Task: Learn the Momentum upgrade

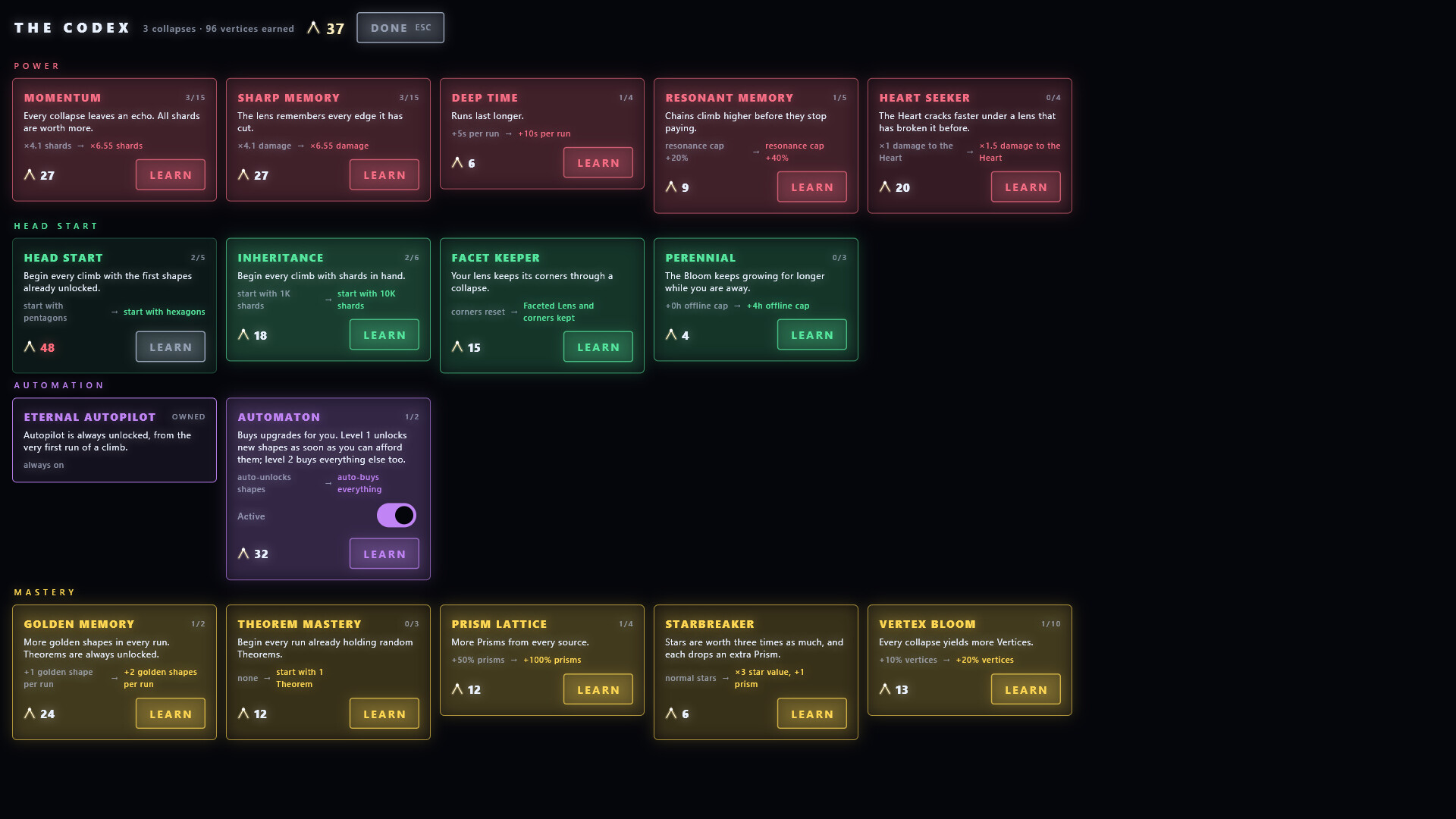Action: click(x=171, y=175)
